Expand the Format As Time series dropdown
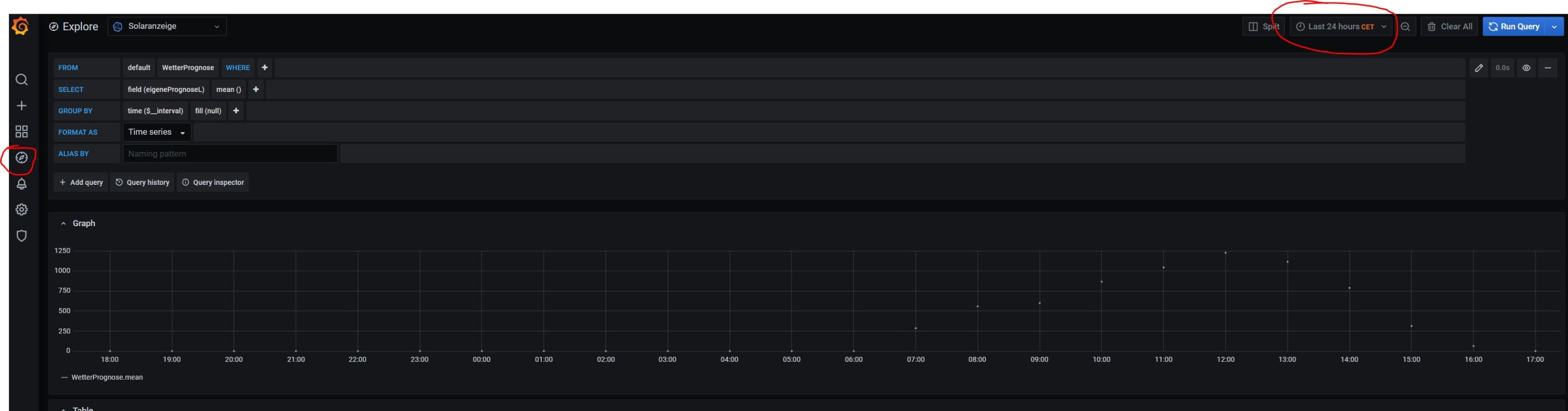Screen dimensions: 1568x411 tap(156, 133)
